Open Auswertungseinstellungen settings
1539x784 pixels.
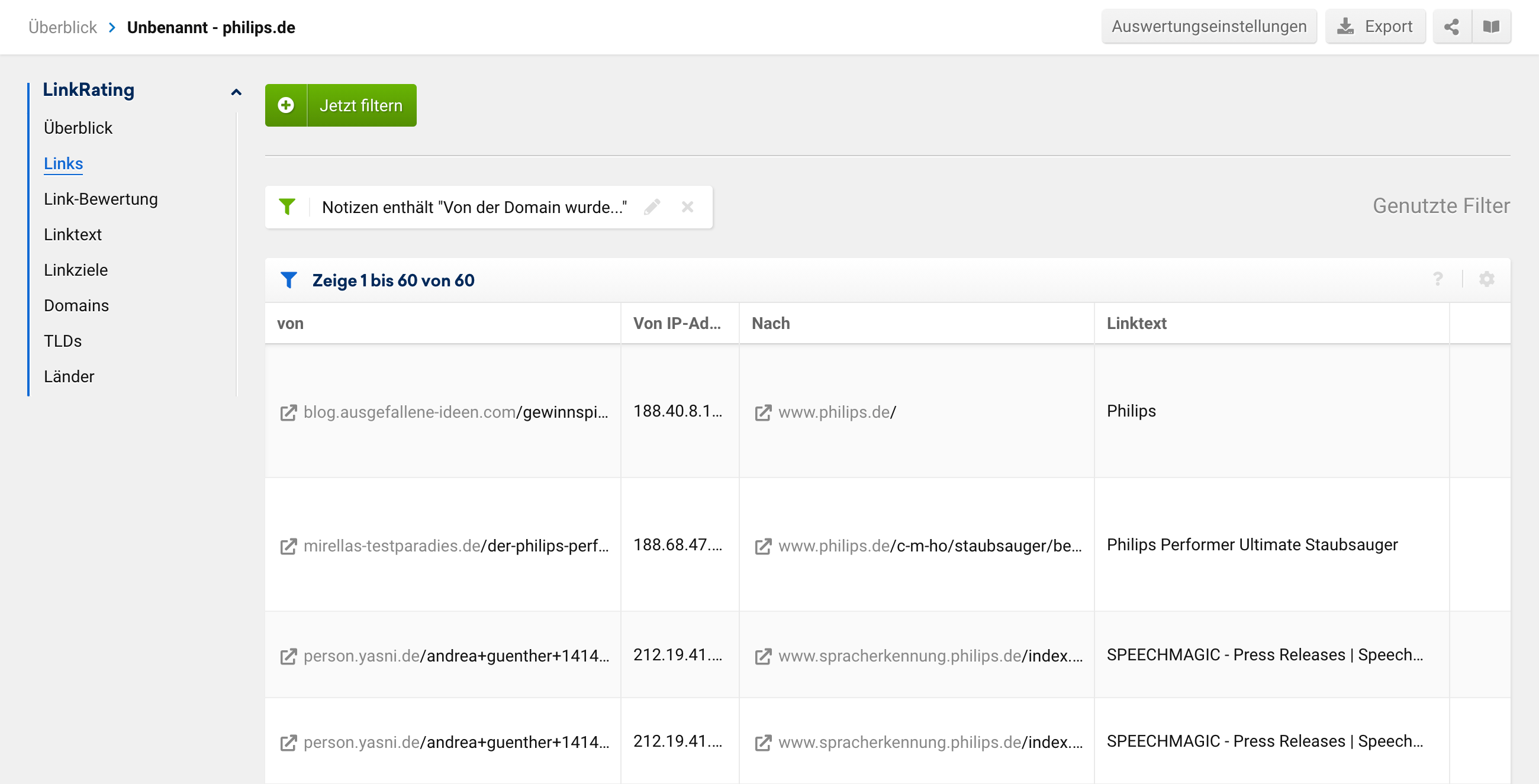pos(1209,27)
